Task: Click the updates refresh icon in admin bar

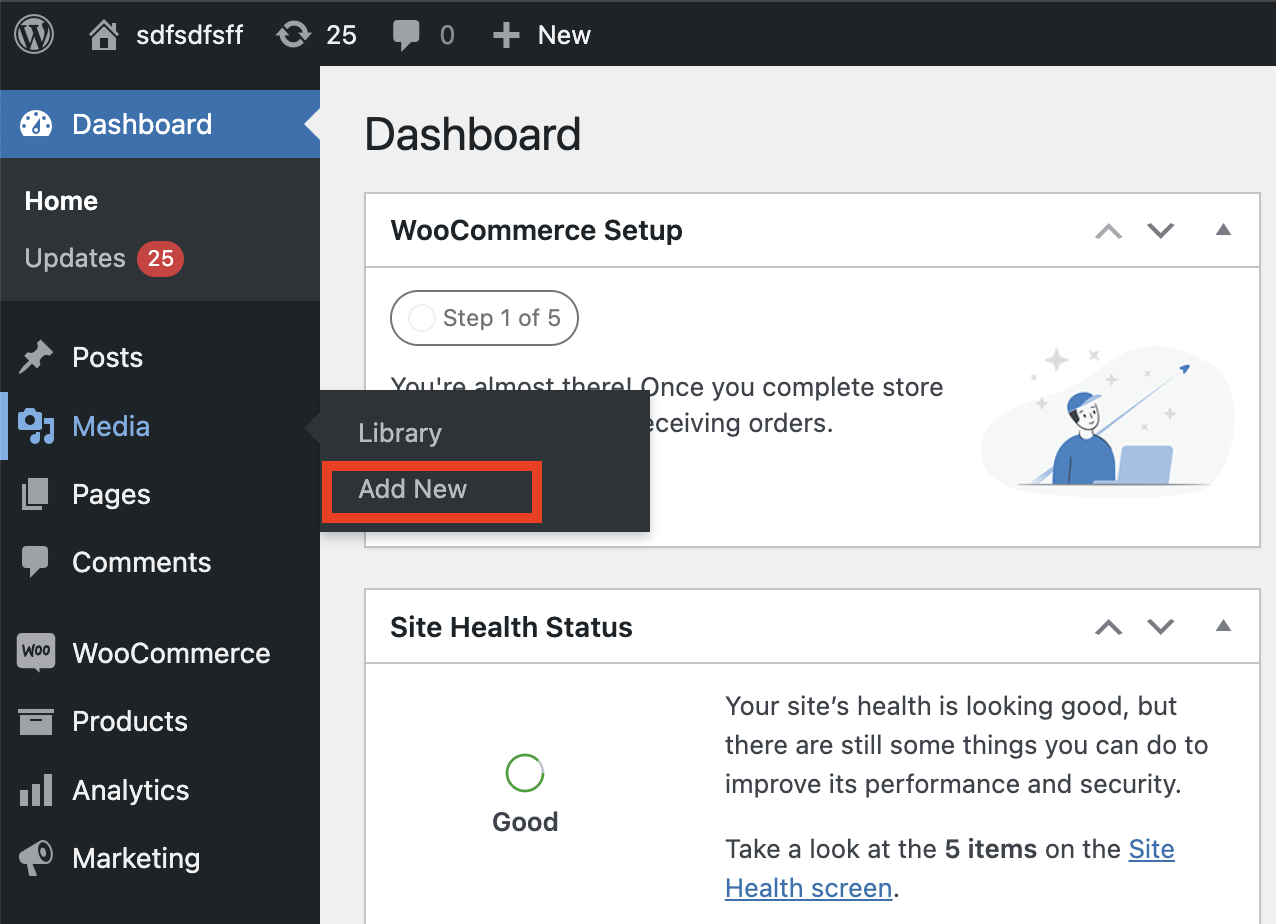Action: coord(293,35)
